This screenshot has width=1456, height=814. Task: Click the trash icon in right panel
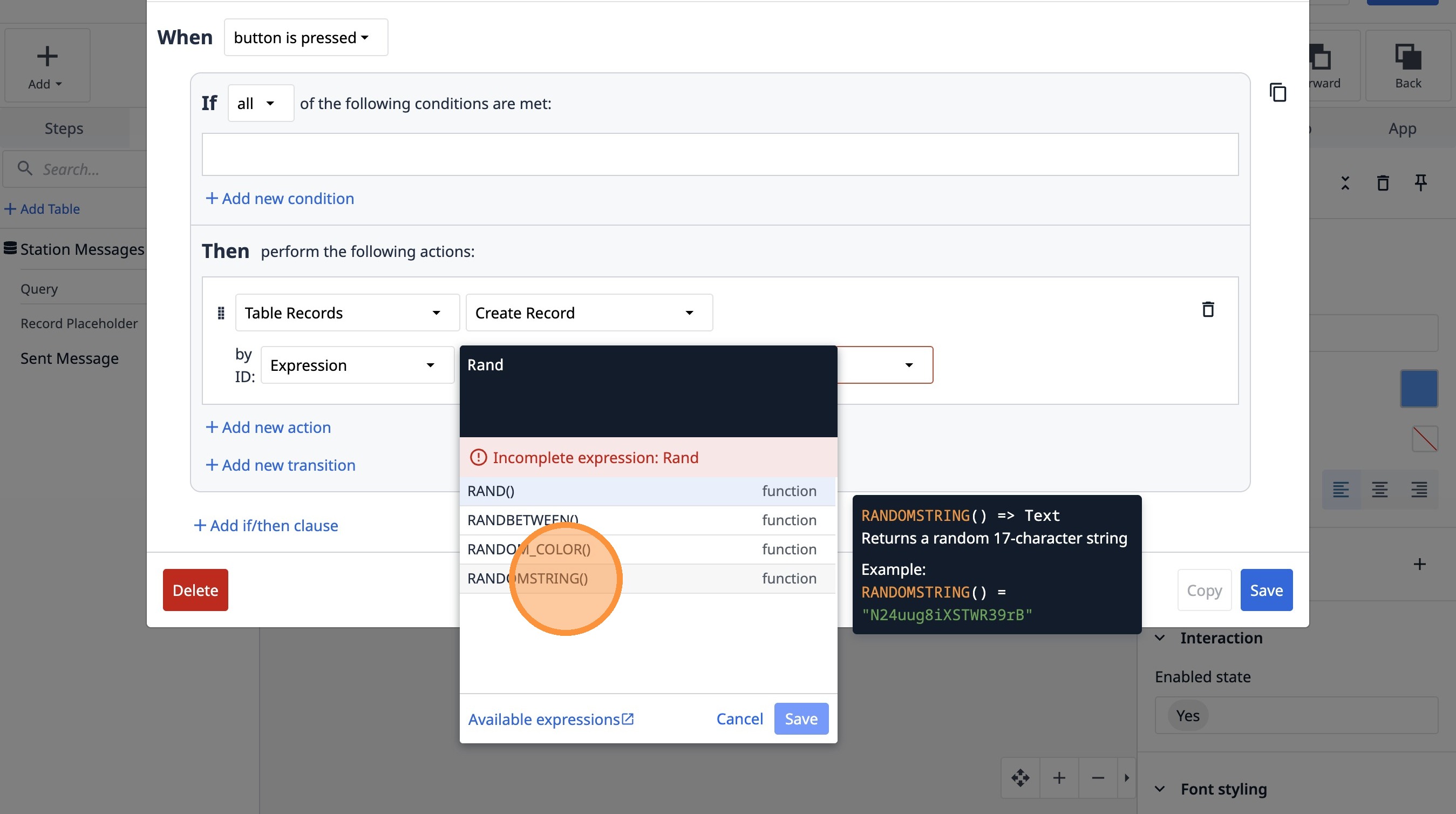(x=1383, y=182)
